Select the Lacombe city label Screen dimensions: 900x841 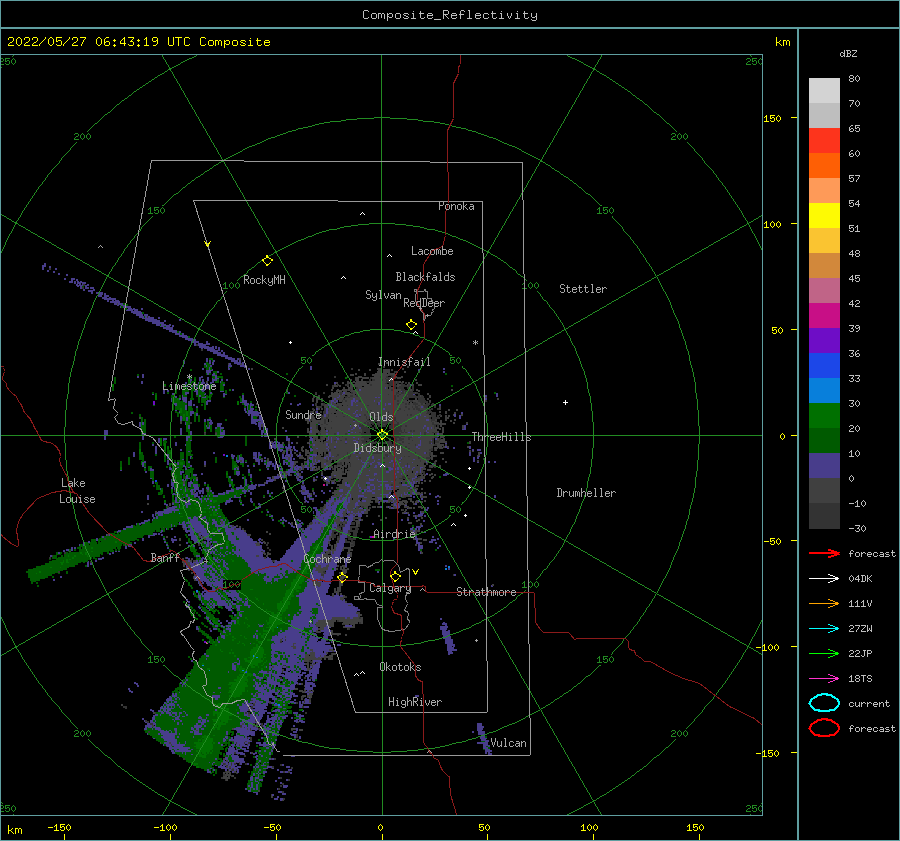click(x=432, y=251)
